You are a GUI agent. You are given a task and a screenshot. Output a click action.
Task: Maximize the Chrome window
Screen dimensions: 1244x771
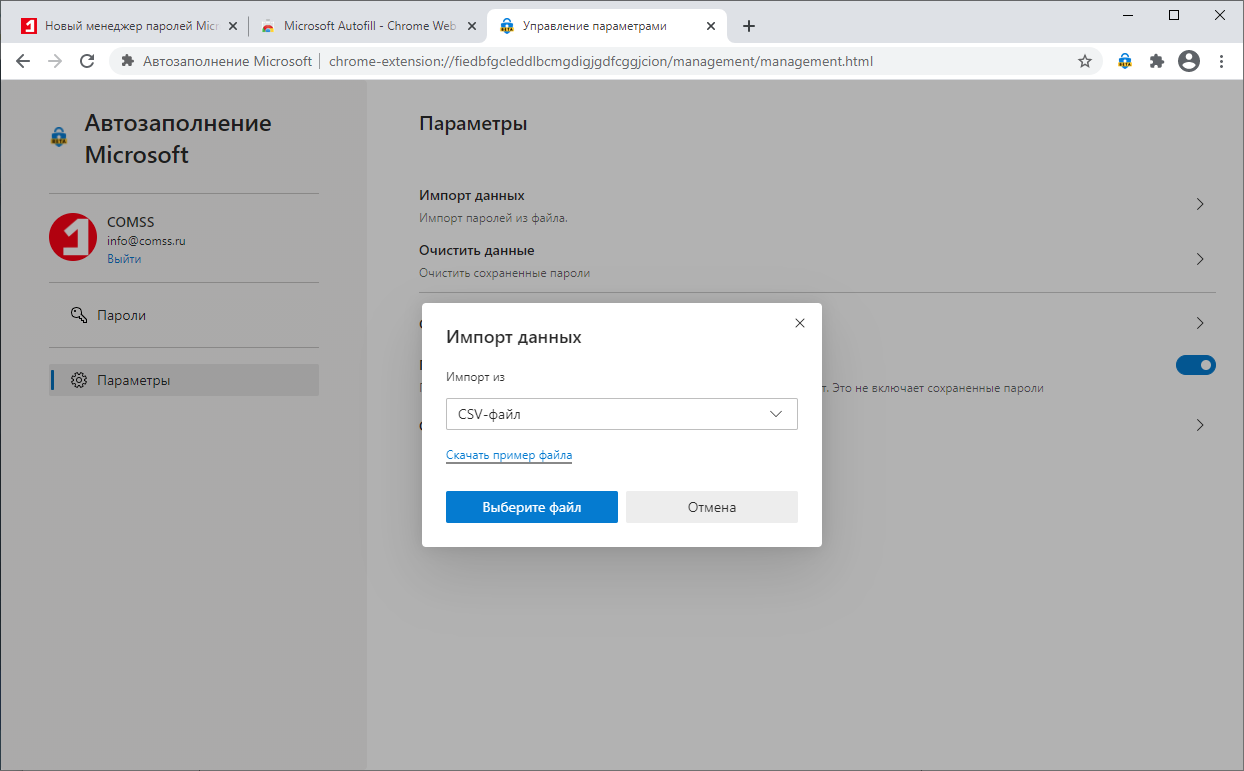[x=1174, y=15]
